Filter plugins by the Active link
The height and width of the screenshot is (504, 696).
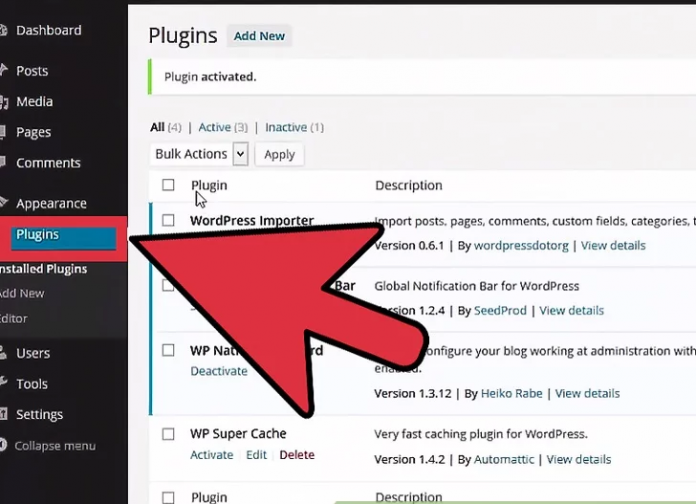214,128
